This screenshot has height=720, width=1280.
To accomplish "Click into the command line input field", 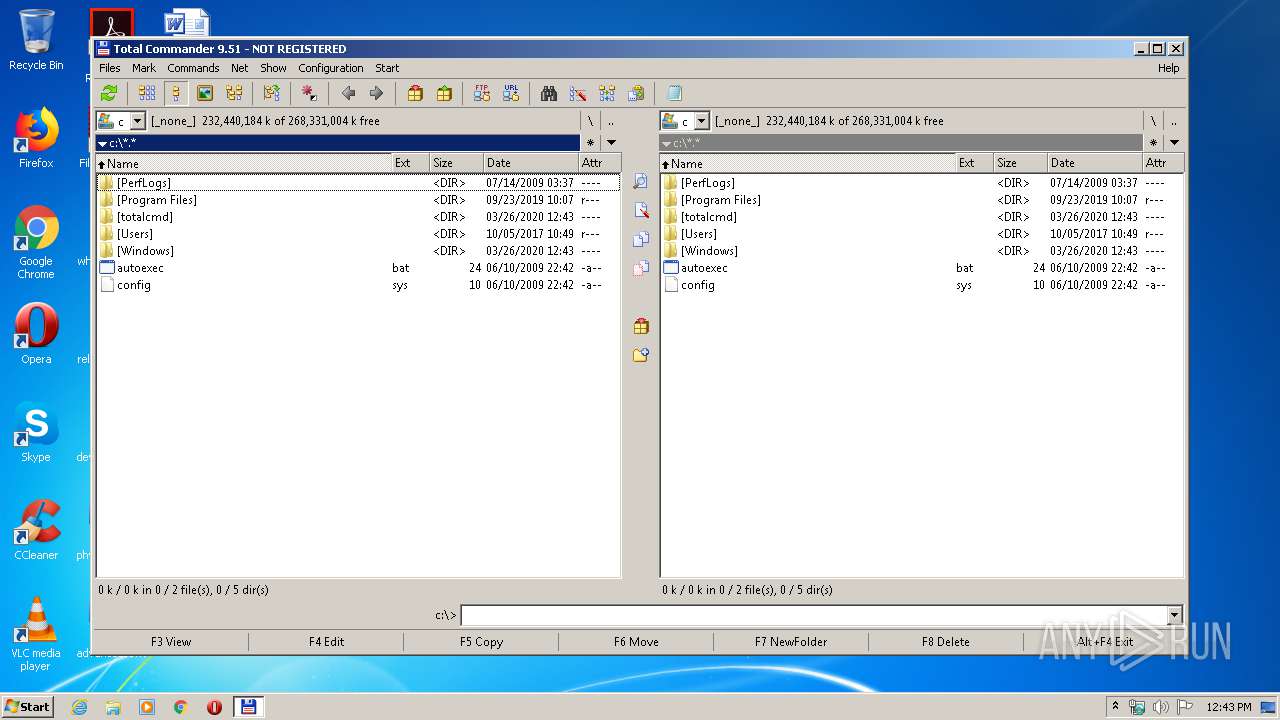I will 813,615.
